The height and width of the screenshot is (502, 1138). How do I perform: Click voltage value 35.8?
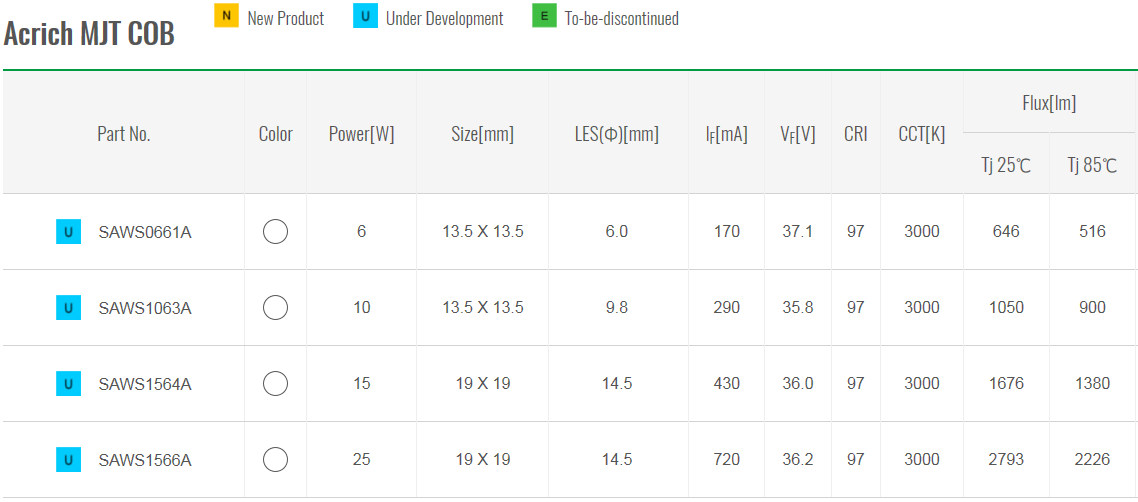798,308
